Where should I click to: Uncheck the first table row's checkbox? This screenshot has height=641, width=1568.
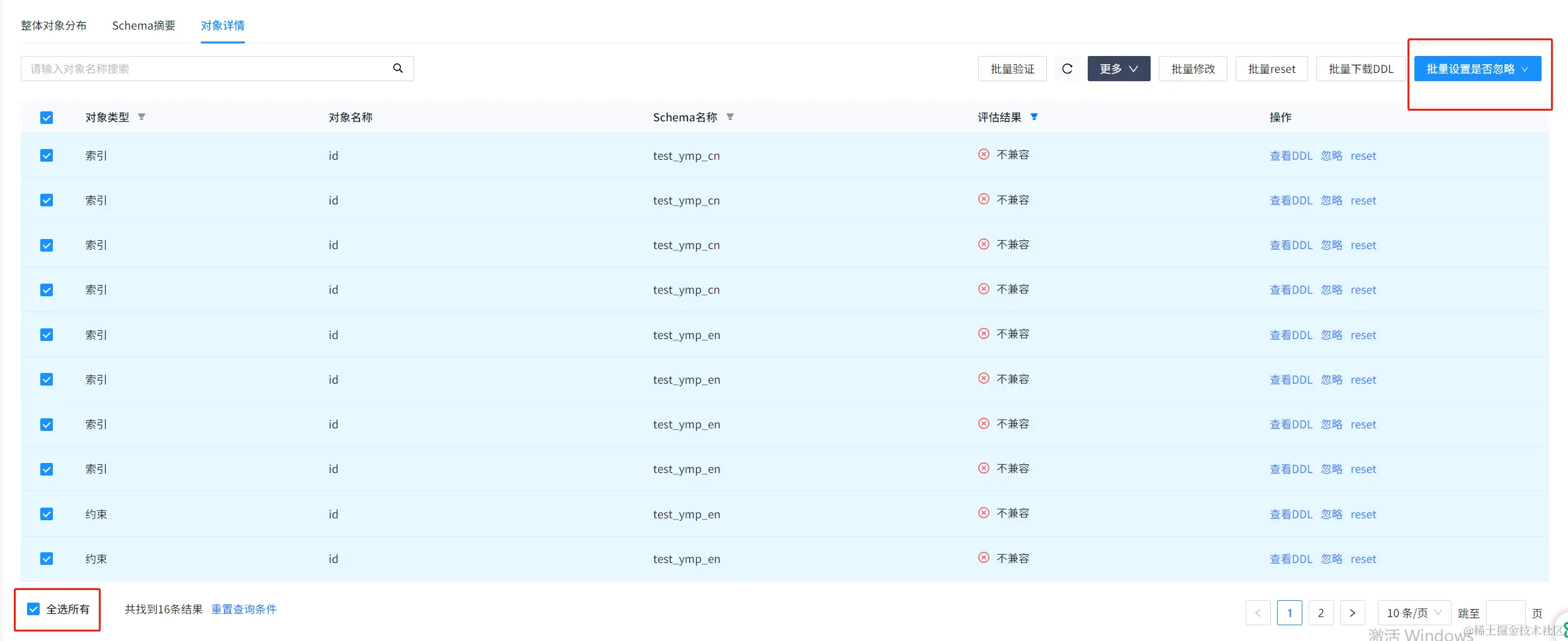tap(47, 155)
